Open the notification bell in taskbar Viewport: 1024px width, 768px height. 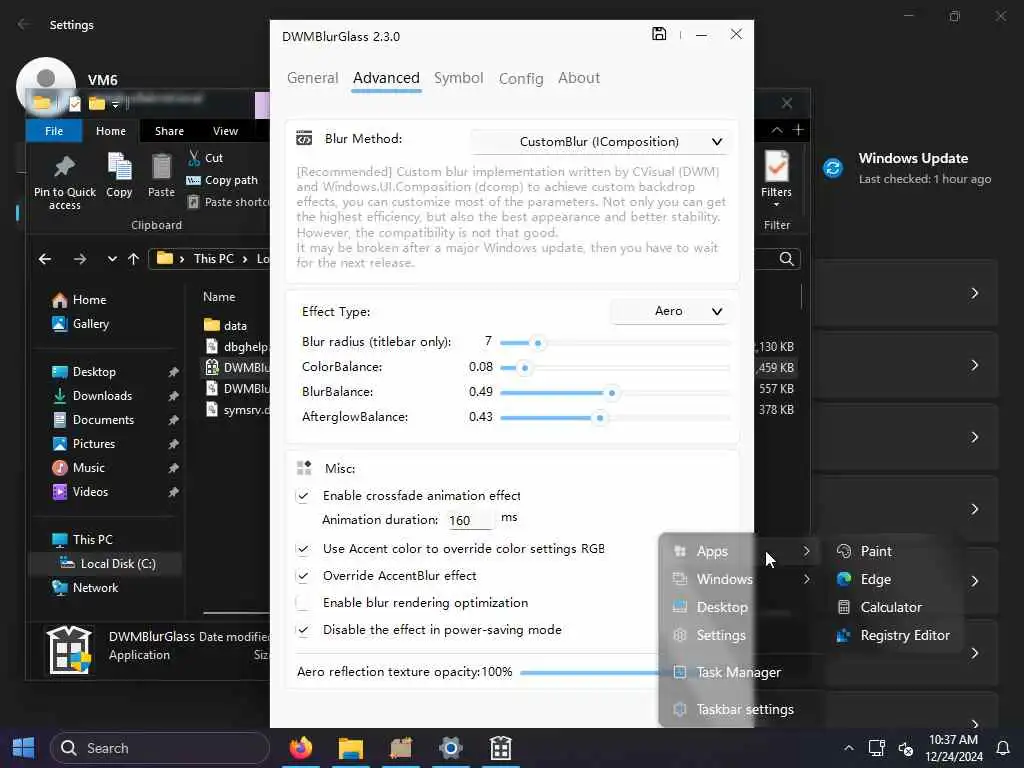tap(1002, 748)
